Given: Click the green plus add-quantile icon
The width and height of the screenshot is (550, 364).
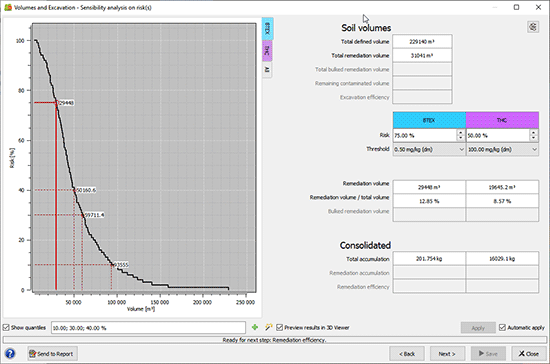Looking at the screenshot, I should click(255, 327).
